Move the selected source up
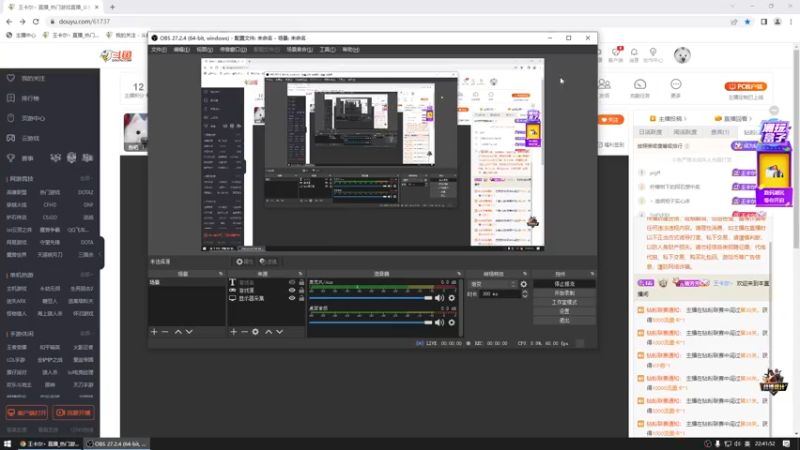The height and width of the screenshot is (450, 800). pos(268,332)
